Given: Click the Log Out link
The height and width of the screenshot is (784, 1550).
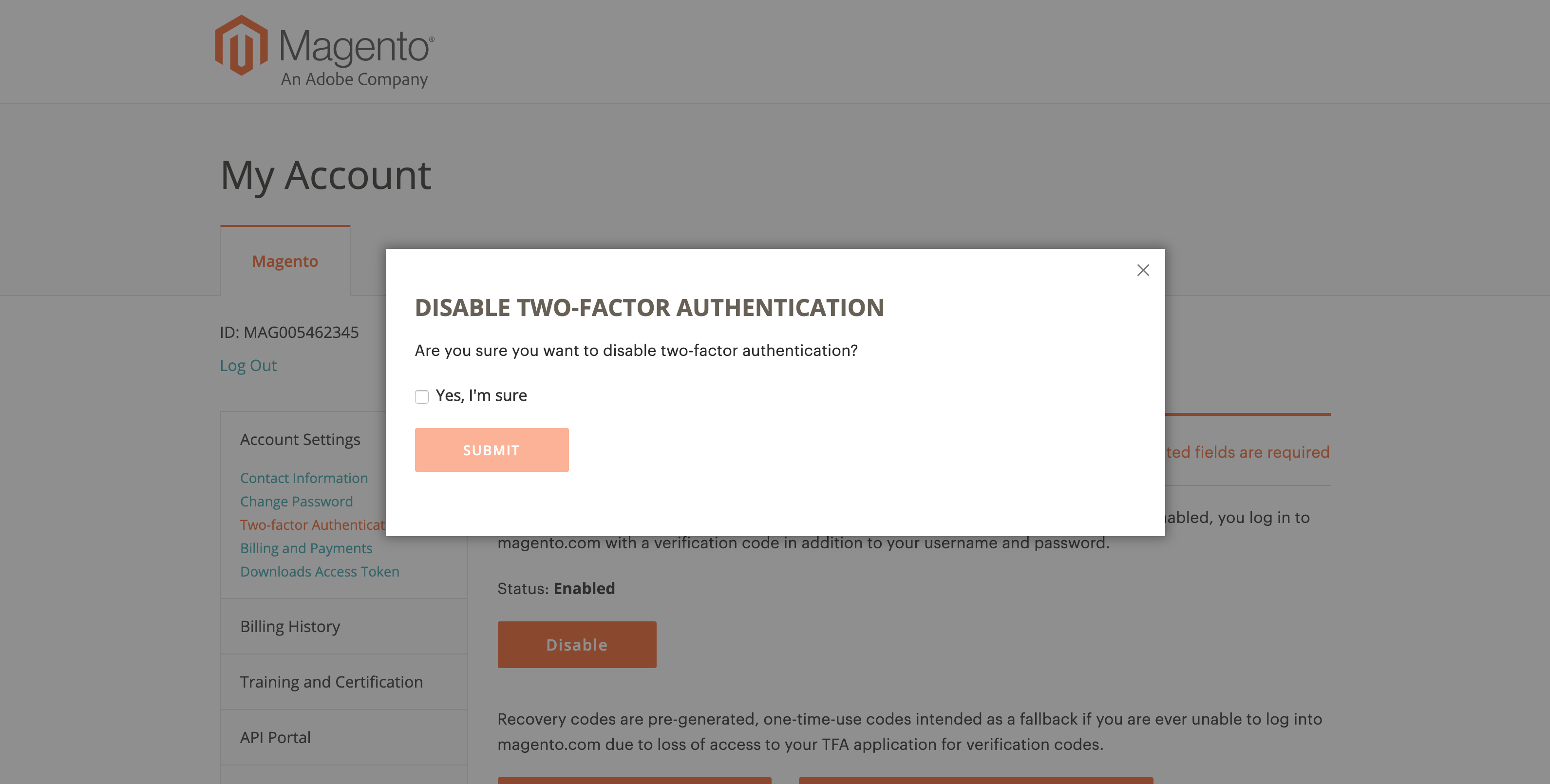Looking at the screenshot, I should [248, 365].
